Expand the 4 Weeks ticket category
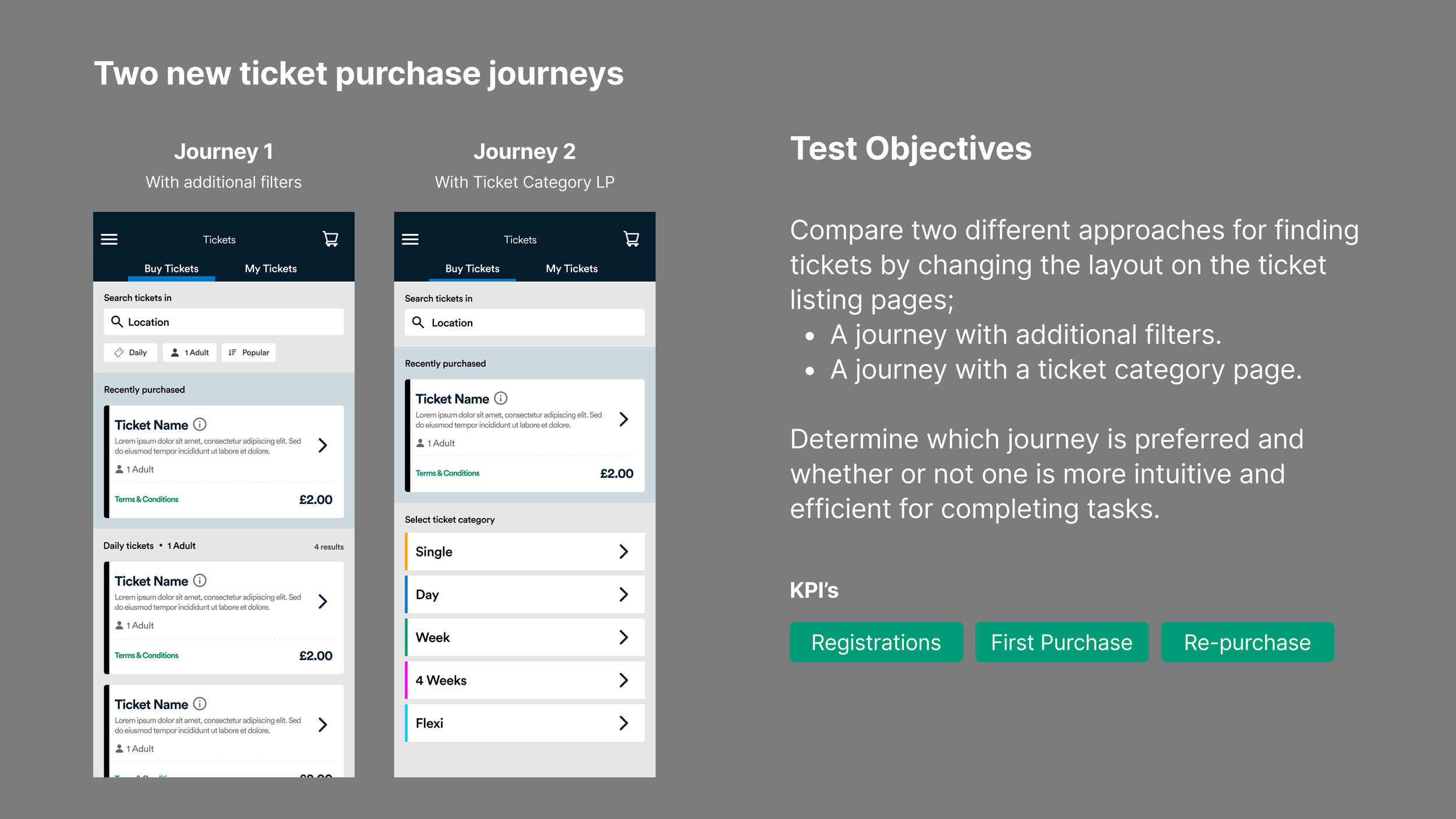This screenshot has width=1456, height=819. point(525,680)
